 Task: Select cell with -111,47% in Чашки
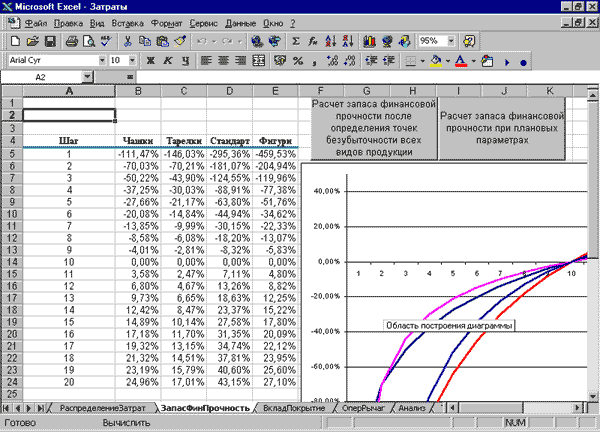pyautogui.click(x=138, y=154)
